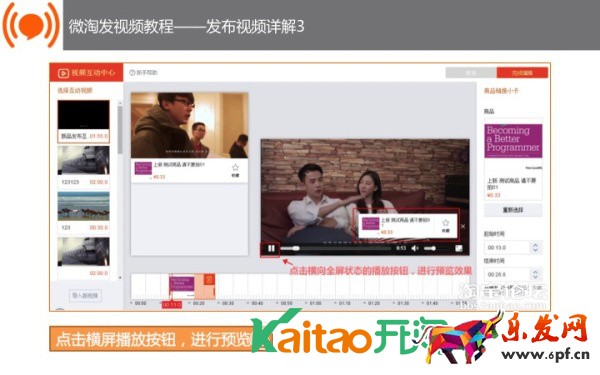Click the video playback progress bar
600x375 pixels.
point(336,249)
